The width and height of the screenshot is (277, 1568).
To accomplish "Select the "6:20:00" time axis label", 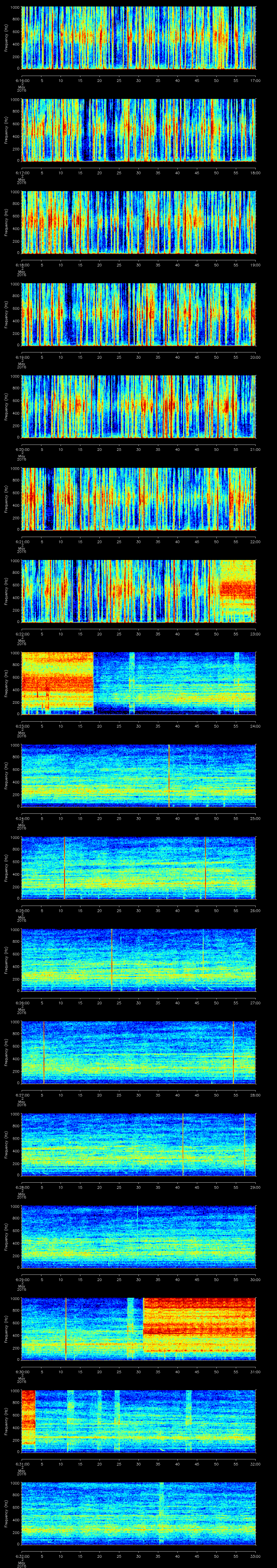I will pos(22,449).
